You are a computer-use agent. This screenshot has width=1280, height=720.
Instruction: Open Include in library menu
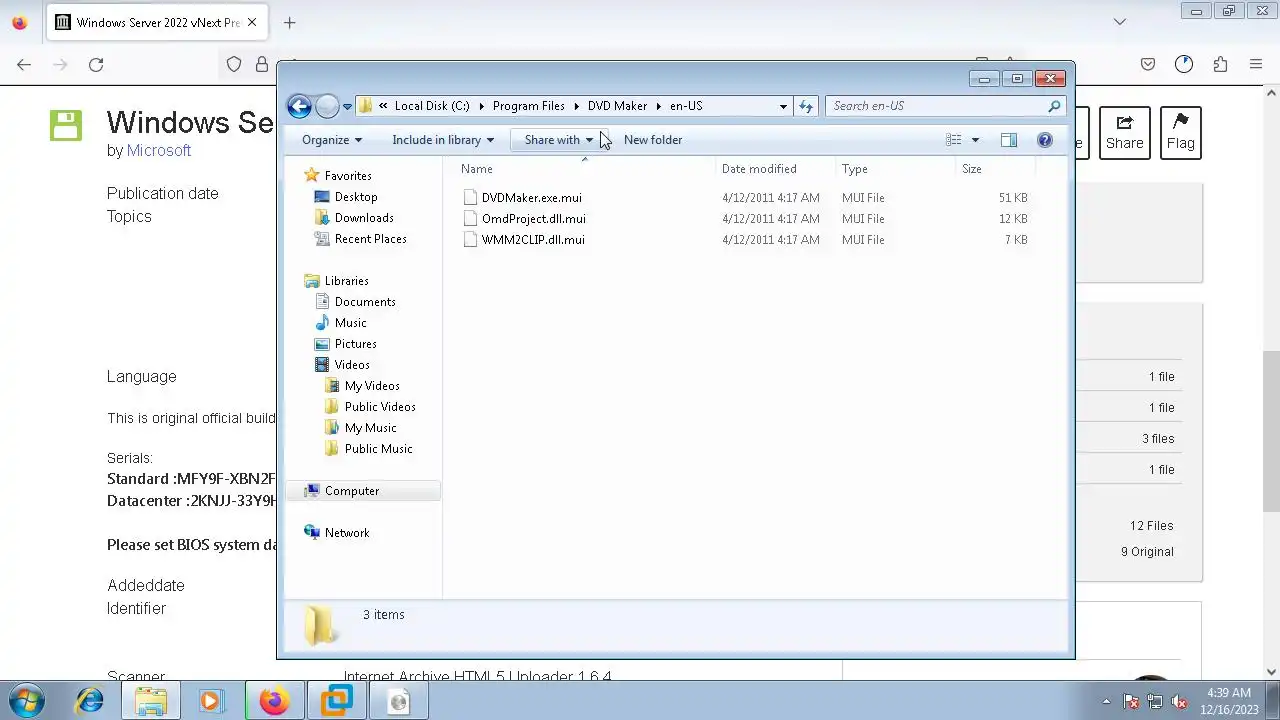pos(443,140)
